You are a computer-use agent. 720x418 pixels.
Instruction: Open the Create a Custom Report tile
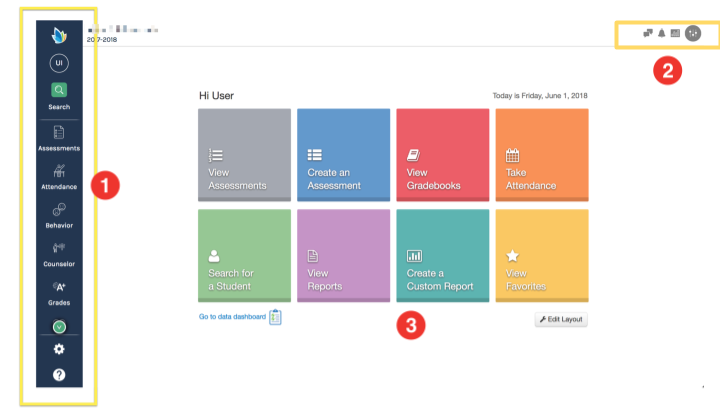[x=440, y=255]
